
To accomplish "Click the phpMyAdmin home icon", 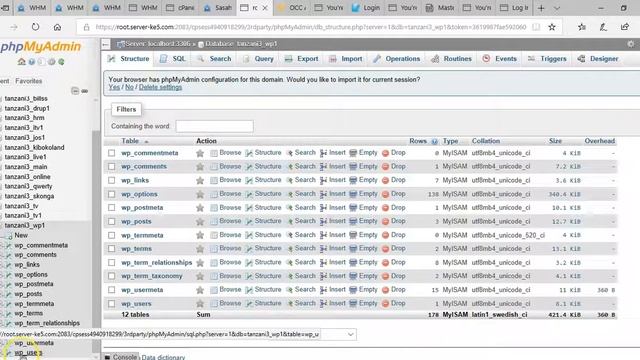I will [22, 62].
